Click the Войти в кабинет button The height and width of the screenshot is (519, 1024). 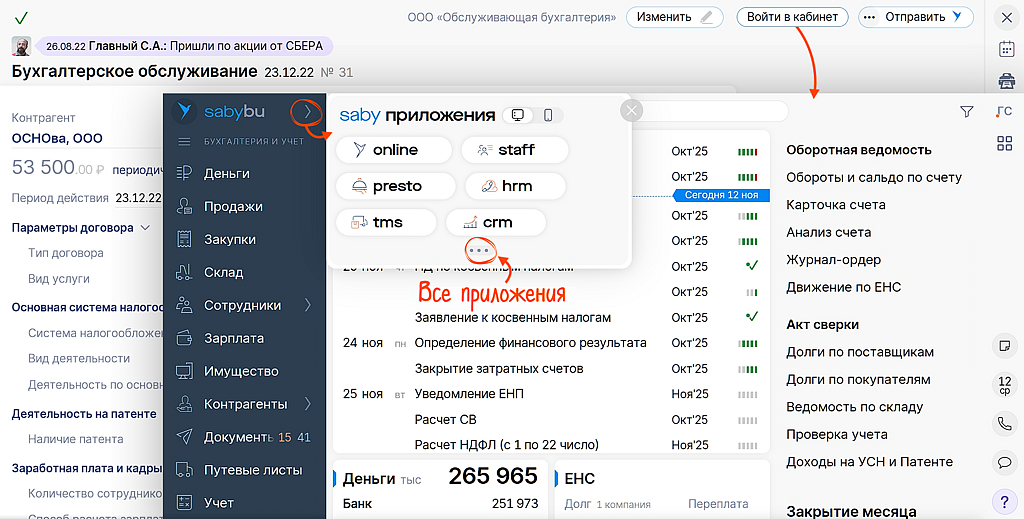(x=792, y=17)
